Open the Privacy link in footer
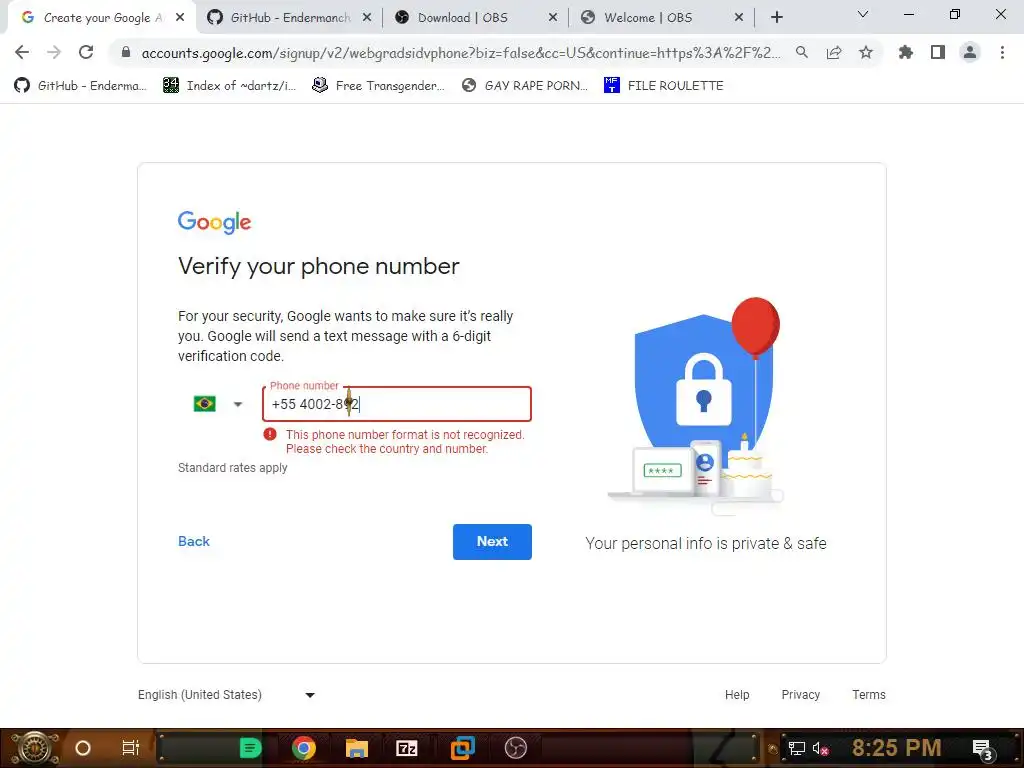Screen dimensions: 1024x768 point(801,695)
